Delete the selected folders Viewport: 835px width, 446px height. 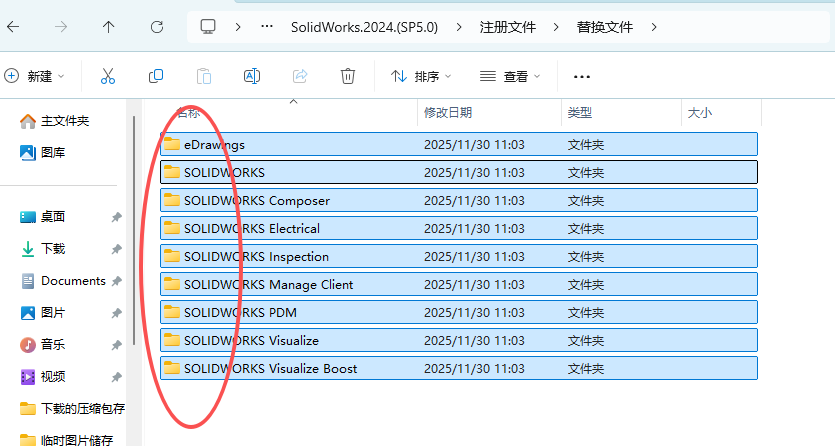(348, 76)
